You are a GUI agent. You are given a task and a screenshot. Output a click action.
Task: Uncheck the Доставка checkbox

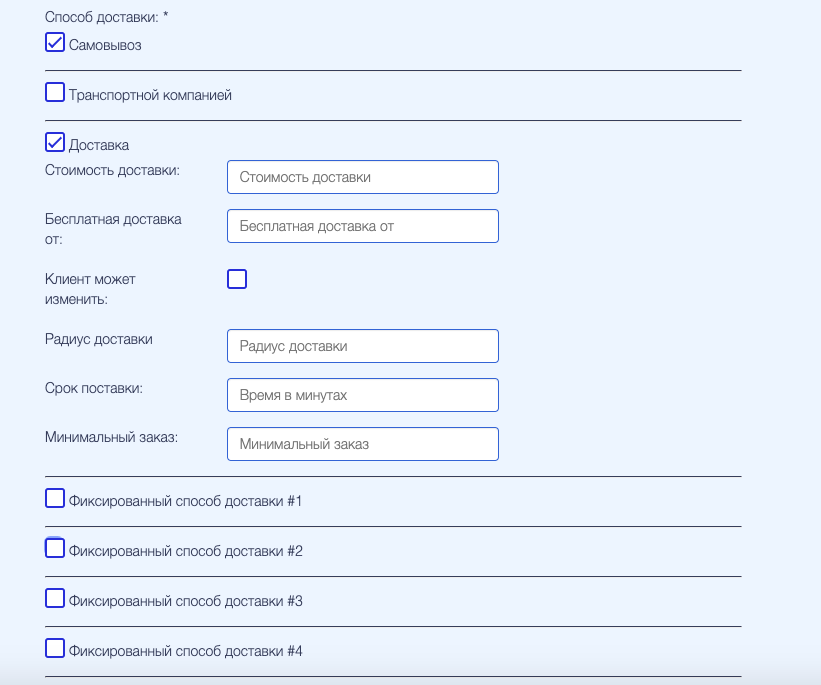tap(55, 143)
